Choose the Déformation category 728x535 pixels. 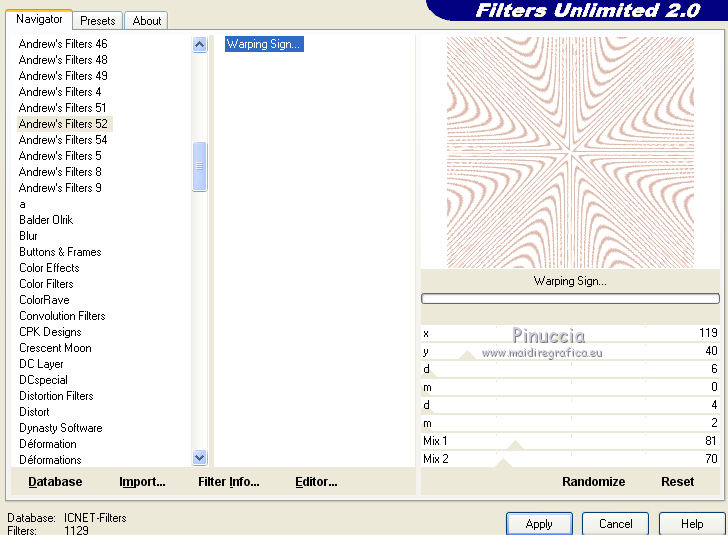tap(48, 444)
